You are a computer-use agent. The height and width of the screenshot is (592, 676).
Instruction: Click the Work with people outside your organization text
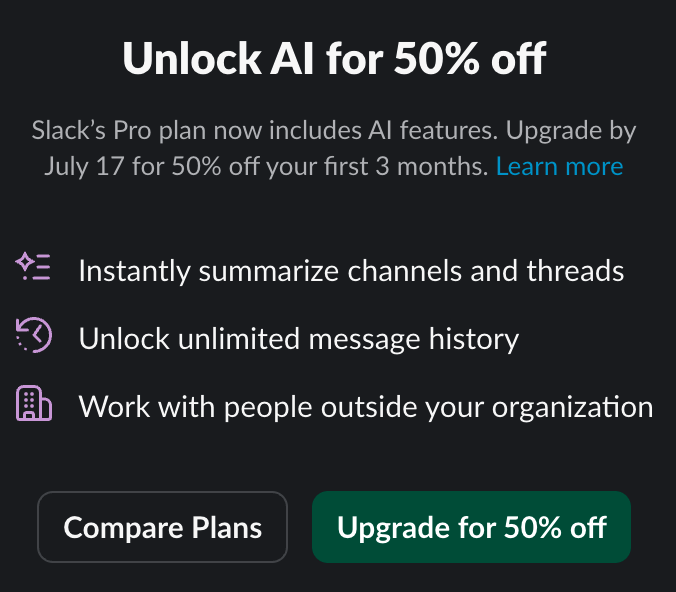click(x=366, y=407)
